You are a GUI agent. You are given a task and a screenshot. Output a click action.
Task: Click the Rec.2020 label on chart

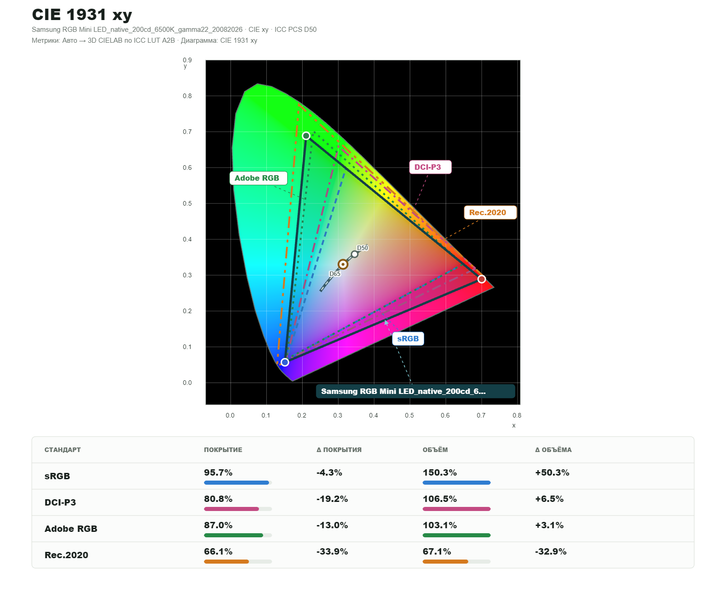tap(490, 212)
